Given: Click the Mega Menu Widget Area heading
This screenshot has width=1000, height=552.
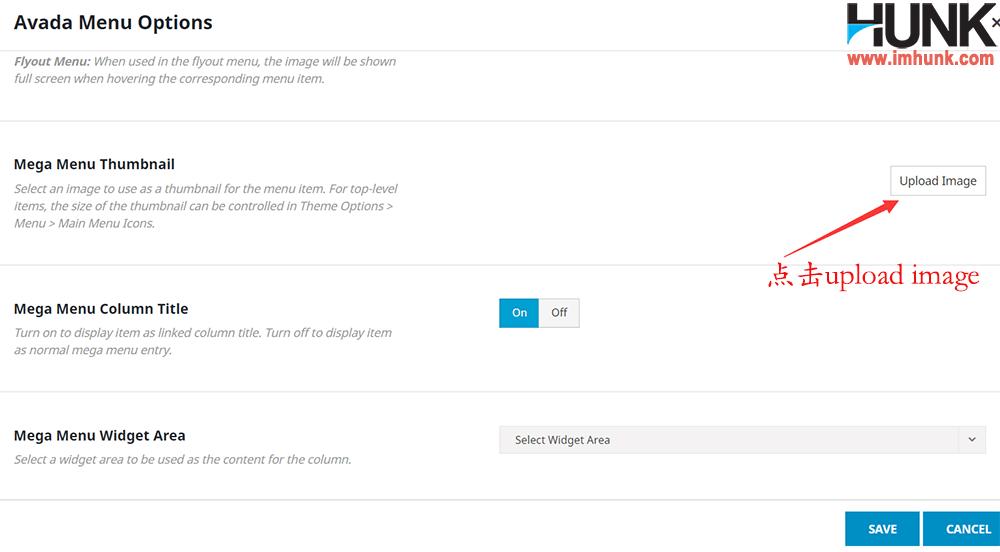Looking at the screenshot, I should (x=99, y=435).
